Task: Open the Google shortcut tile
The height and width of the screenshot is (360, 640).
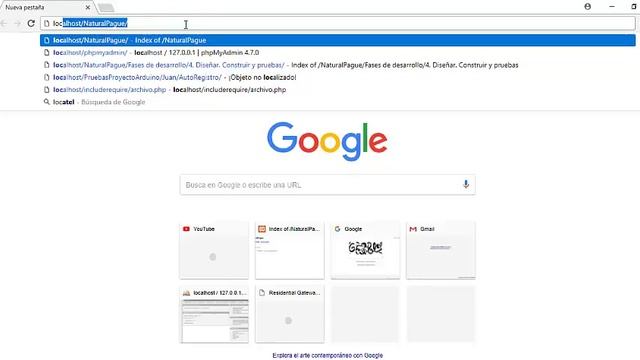Action: pyautogui.click(x=365, y=250)
